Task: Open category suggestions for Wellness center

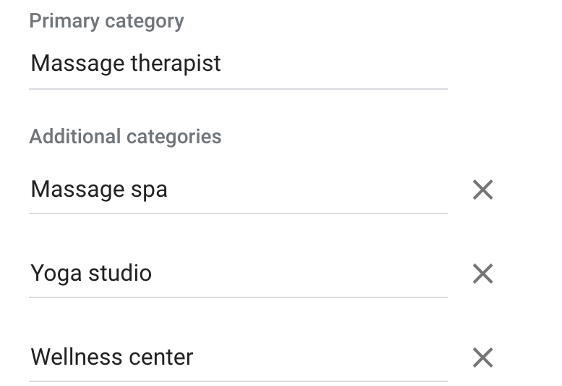Action: click(238, 357)
